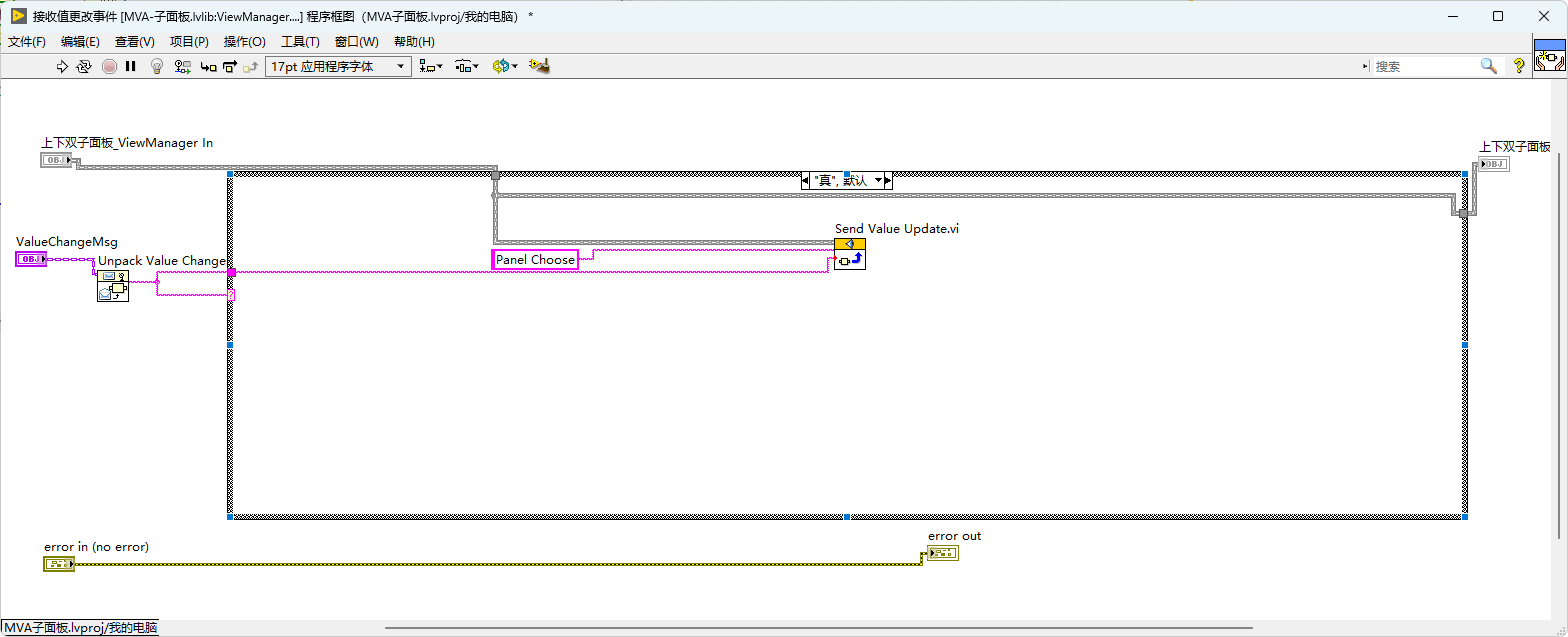Open the Align Objects dropdown
The height and width of the screenshot is (637, 1568).
431,66
